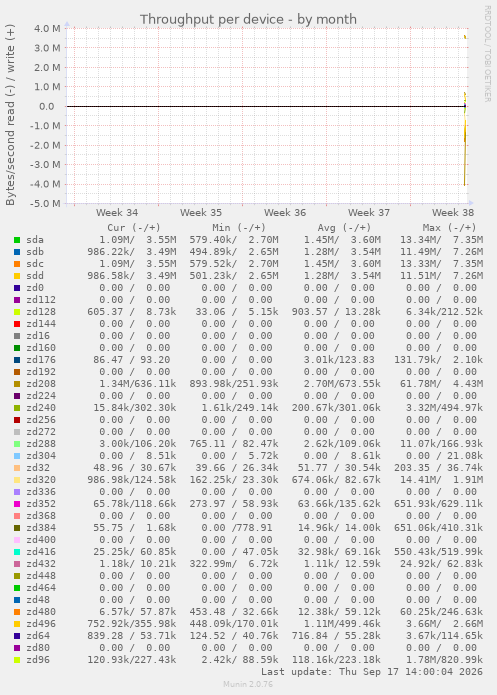Click the 'Week 35' x-axis label
Image resolution: width=497 pixels, height=695 pixels.
click(x=201, y=212)
